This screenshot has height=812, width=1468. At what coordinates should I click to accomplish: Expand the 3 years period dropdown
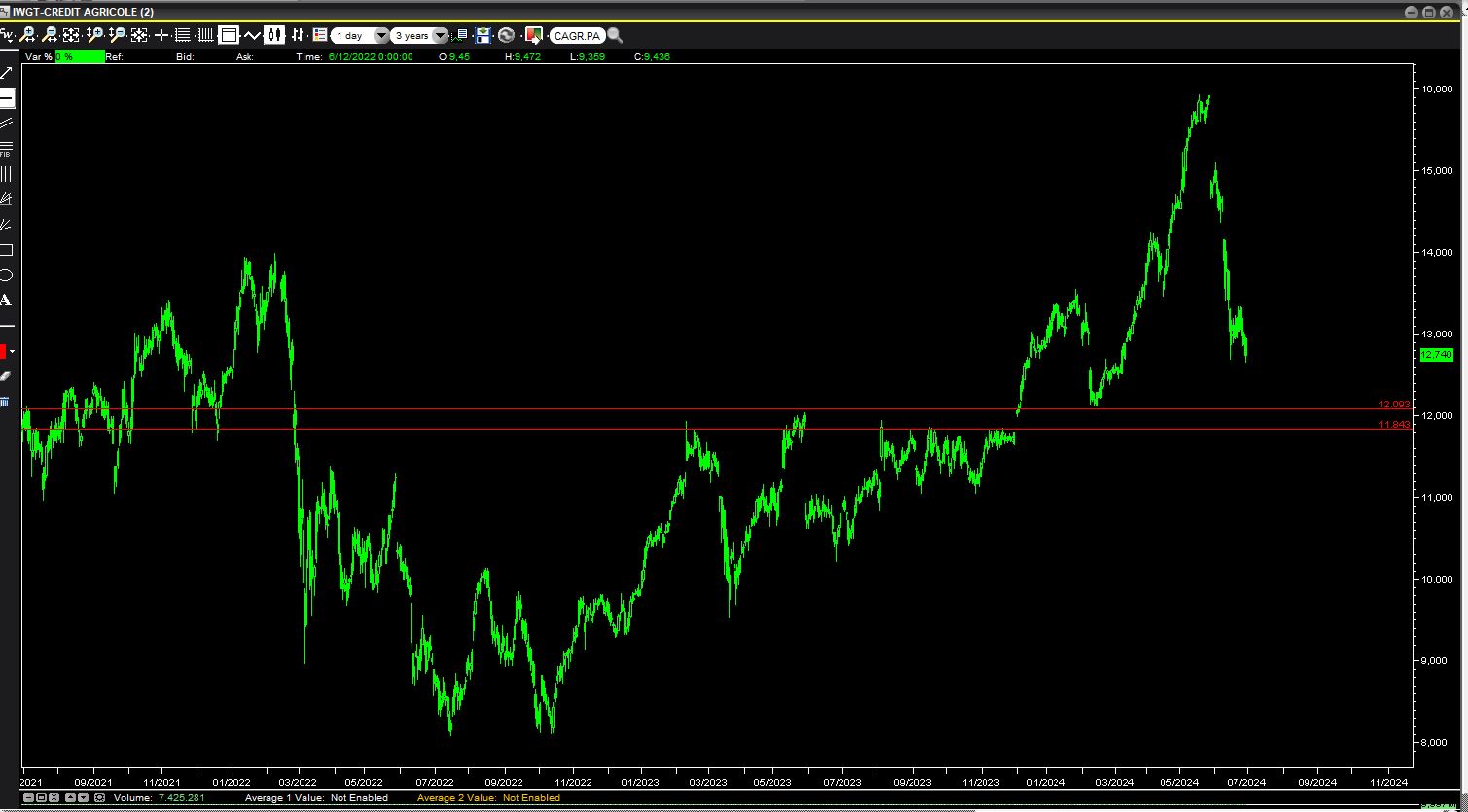(440, 35)
